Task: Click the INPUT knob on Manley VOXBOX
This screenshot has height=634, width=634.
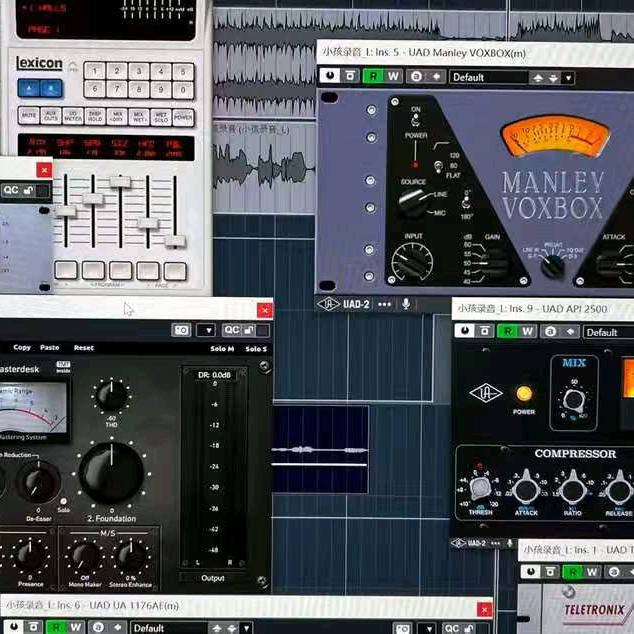Action: [412, 262]
